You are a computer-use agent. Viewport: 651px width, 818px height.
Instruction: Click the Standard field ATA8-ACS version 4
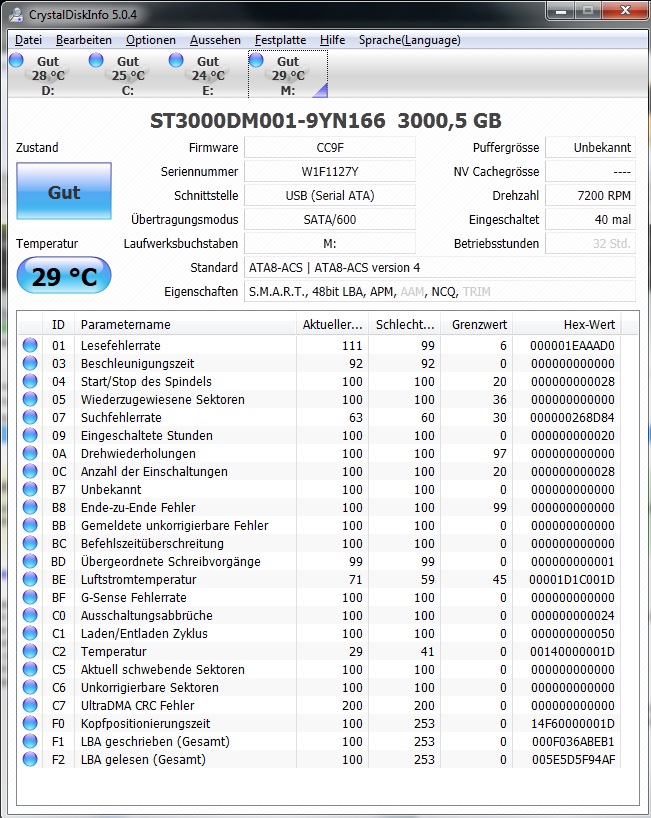coord(440,268)
